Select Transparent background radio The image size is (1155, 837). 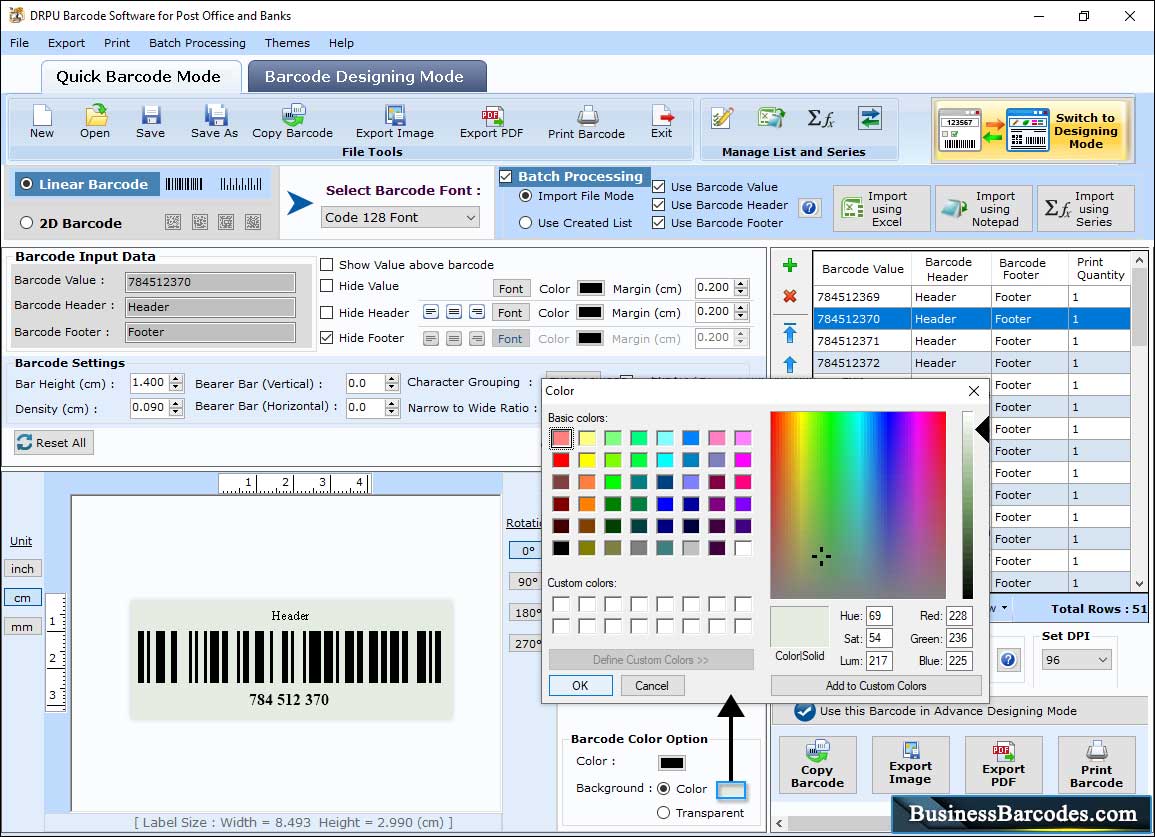(664, 813)
